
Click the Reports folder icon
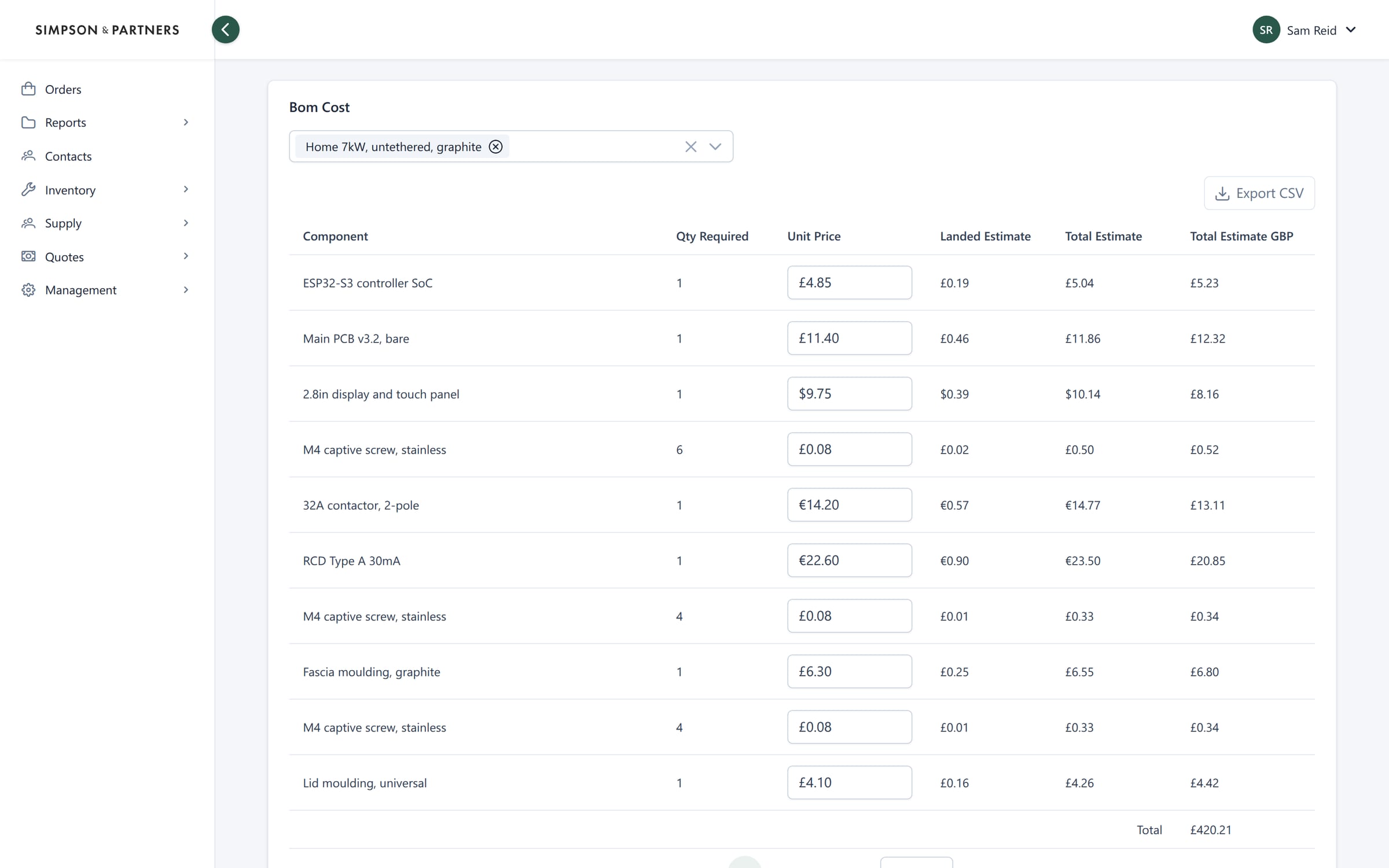point(28,122)
